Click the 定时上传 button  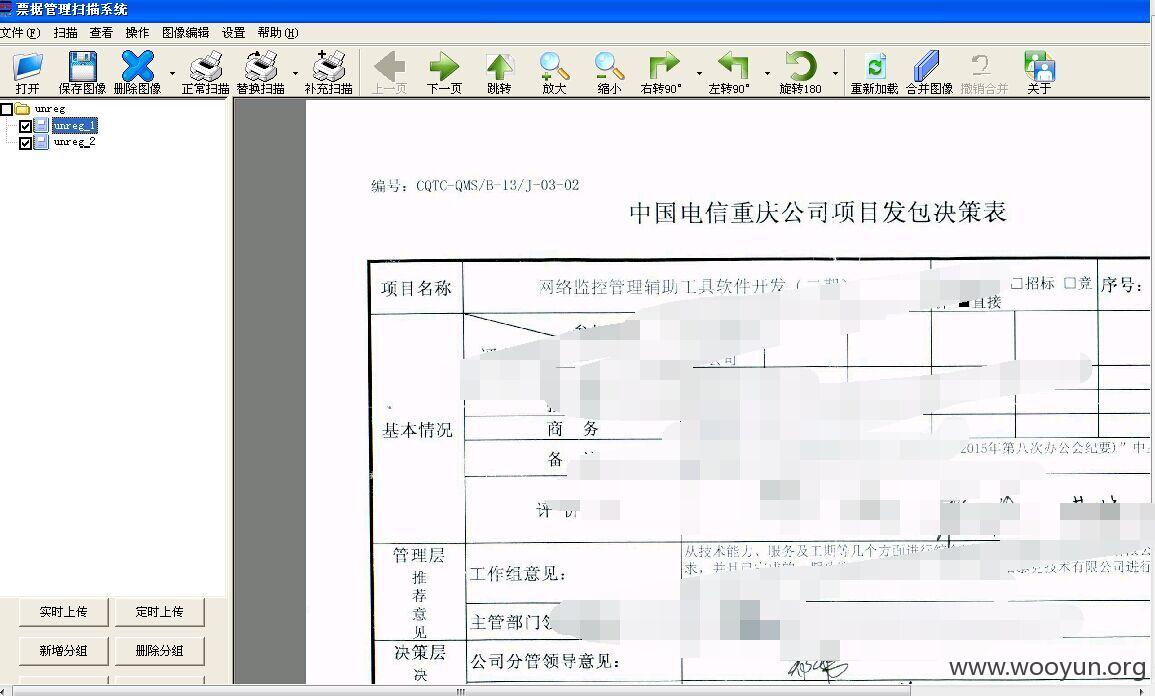[x=159, y=612]
